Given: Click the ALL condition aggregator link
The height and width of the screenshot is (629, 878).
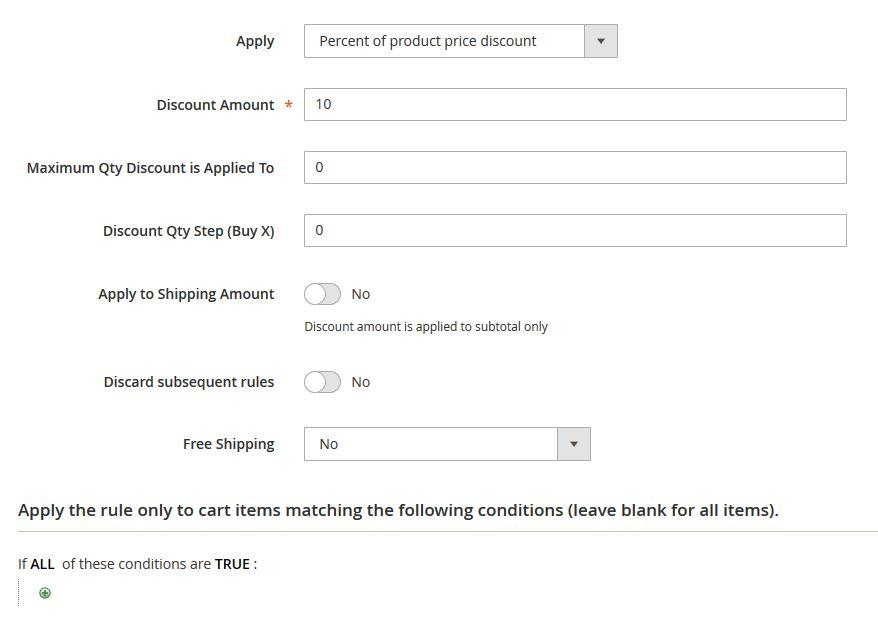Looking at the screenshot, I should tap(43, 564).
